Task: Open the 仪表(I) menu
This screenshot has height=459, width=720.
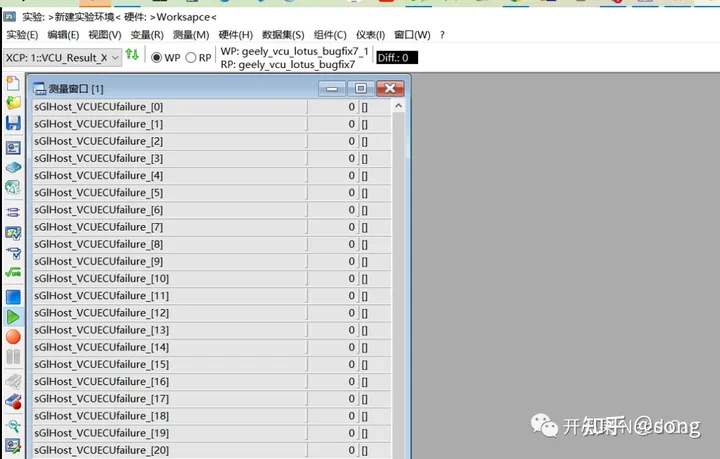Action: pyautogui.click(x=370, y=35)
